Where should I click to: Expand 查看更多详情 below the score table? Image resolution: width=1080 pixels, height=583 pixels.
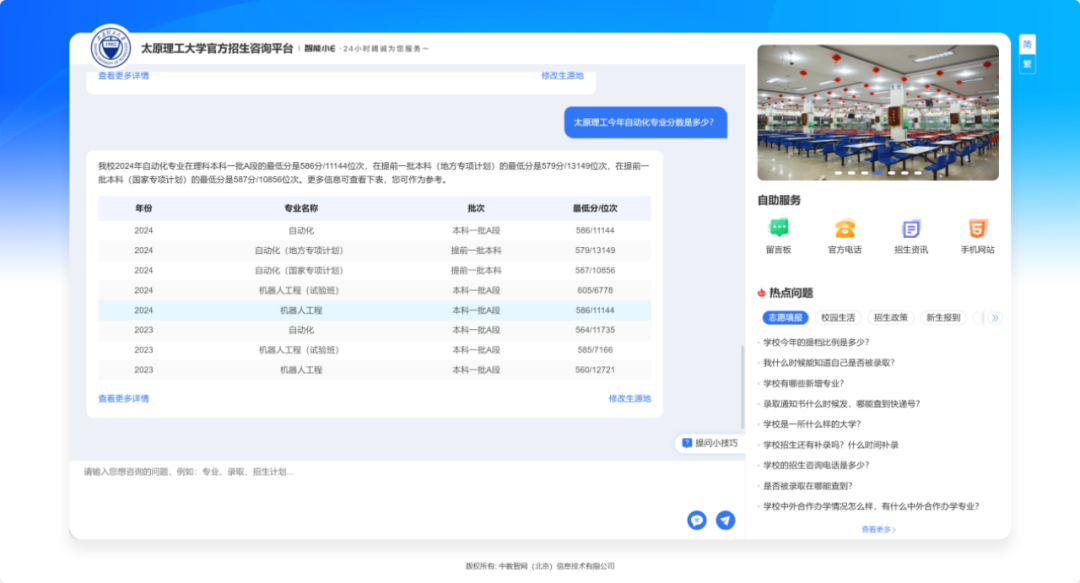123,398
